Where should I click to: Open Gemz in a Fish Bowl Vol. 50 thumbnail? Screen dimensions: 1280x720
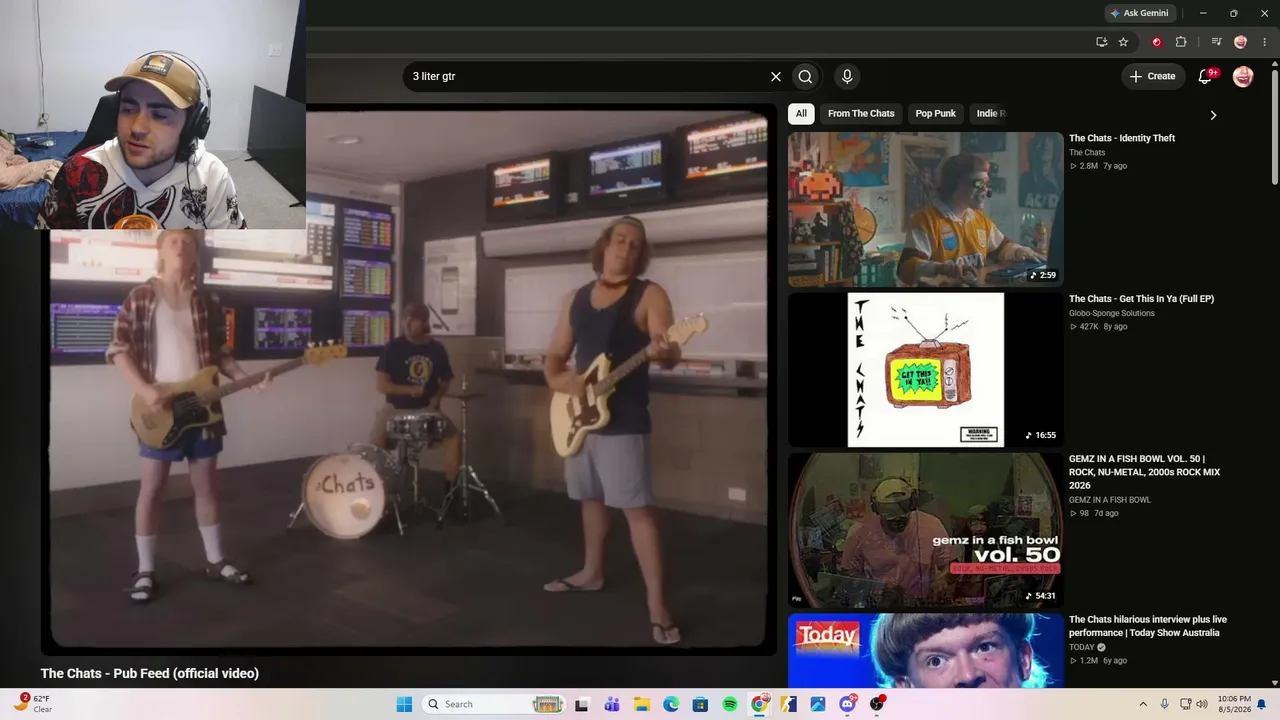pyautogui.click(x=925, y=530)
